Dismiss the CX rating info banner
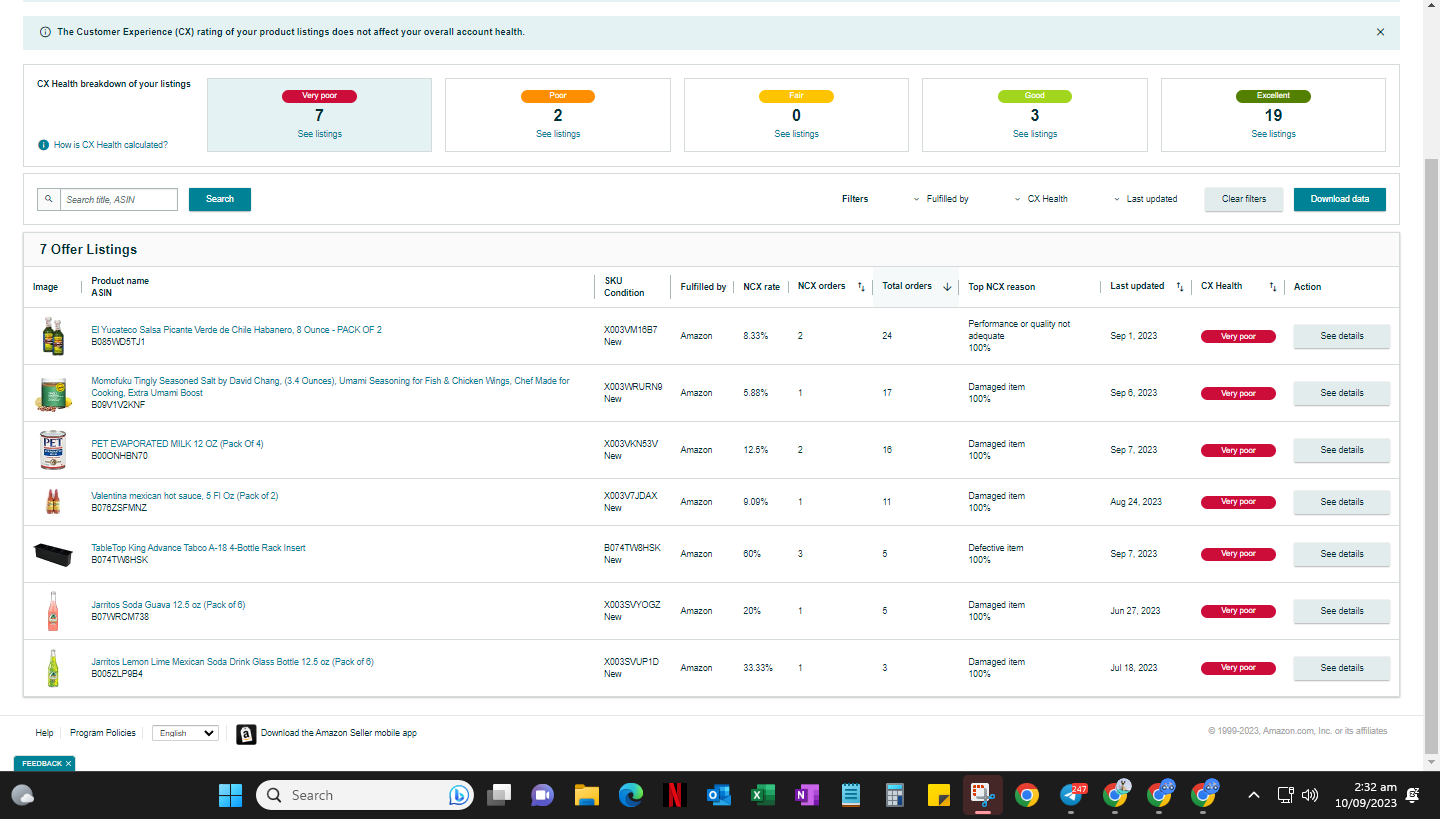Screen dimensions: 1440x819 click(1380, 32)
